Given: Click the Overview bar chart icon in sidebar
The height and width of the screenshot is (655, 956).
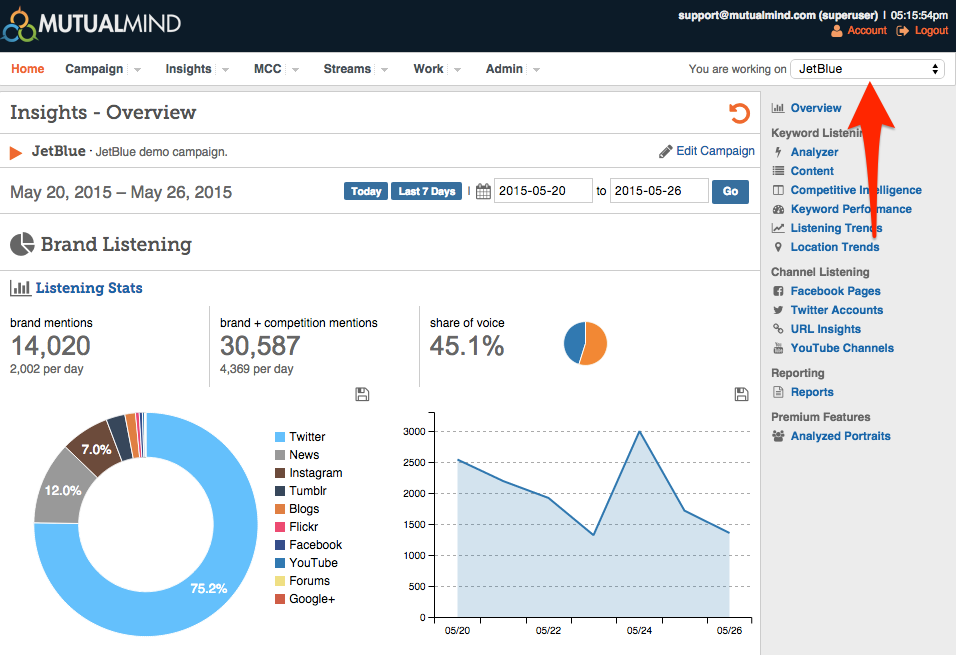Looking at the screenshot, I should coord(778,108).
